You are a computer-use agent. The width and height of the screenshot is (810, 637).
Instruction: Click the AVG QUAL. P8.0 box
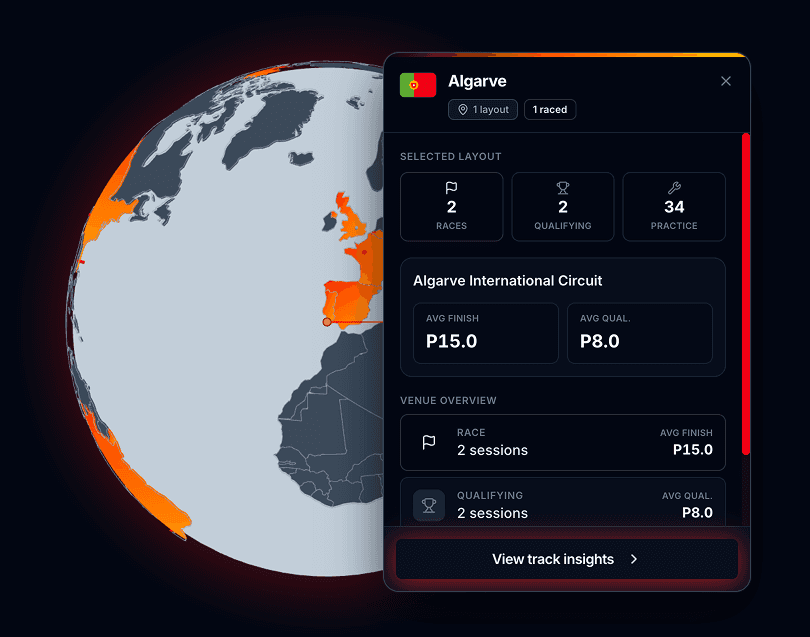coord(640,333)
